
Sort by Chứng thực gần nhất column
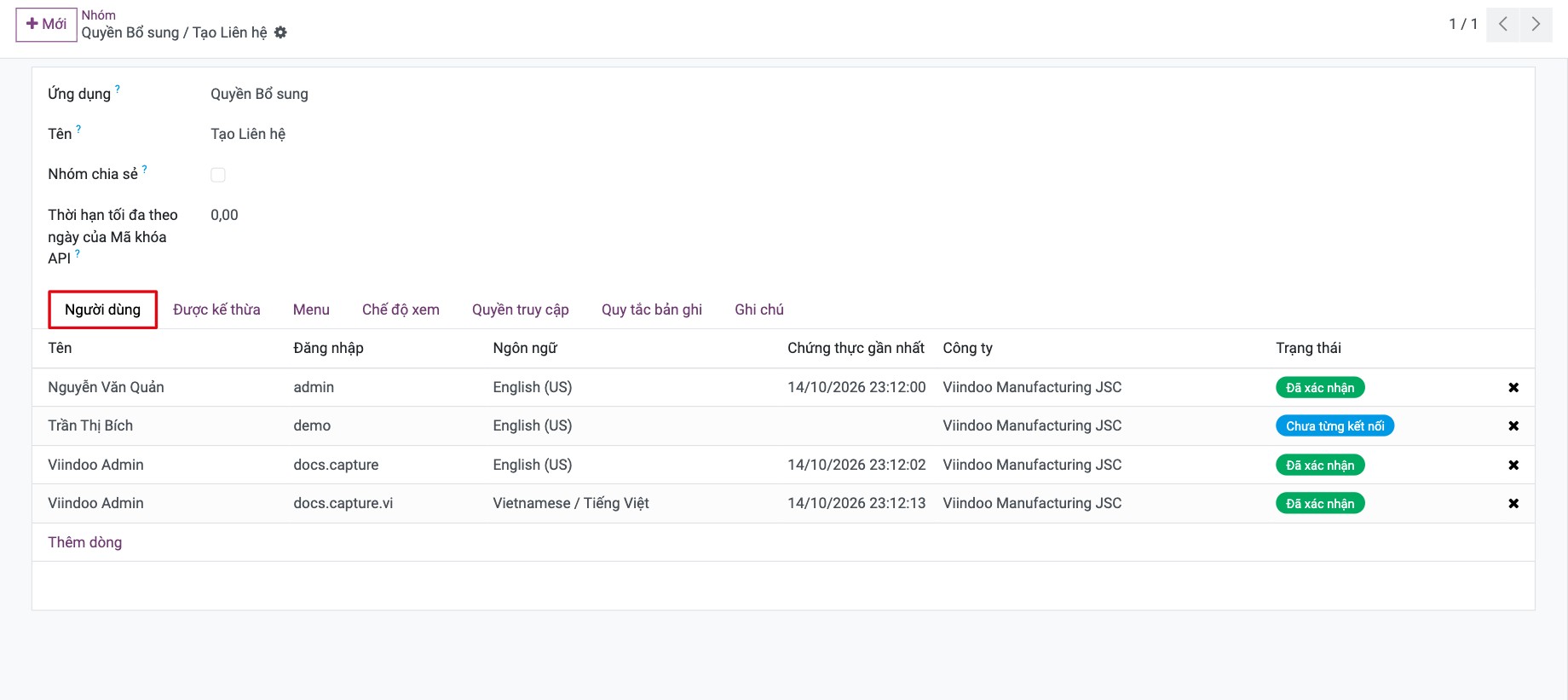[x=856, y=348]
